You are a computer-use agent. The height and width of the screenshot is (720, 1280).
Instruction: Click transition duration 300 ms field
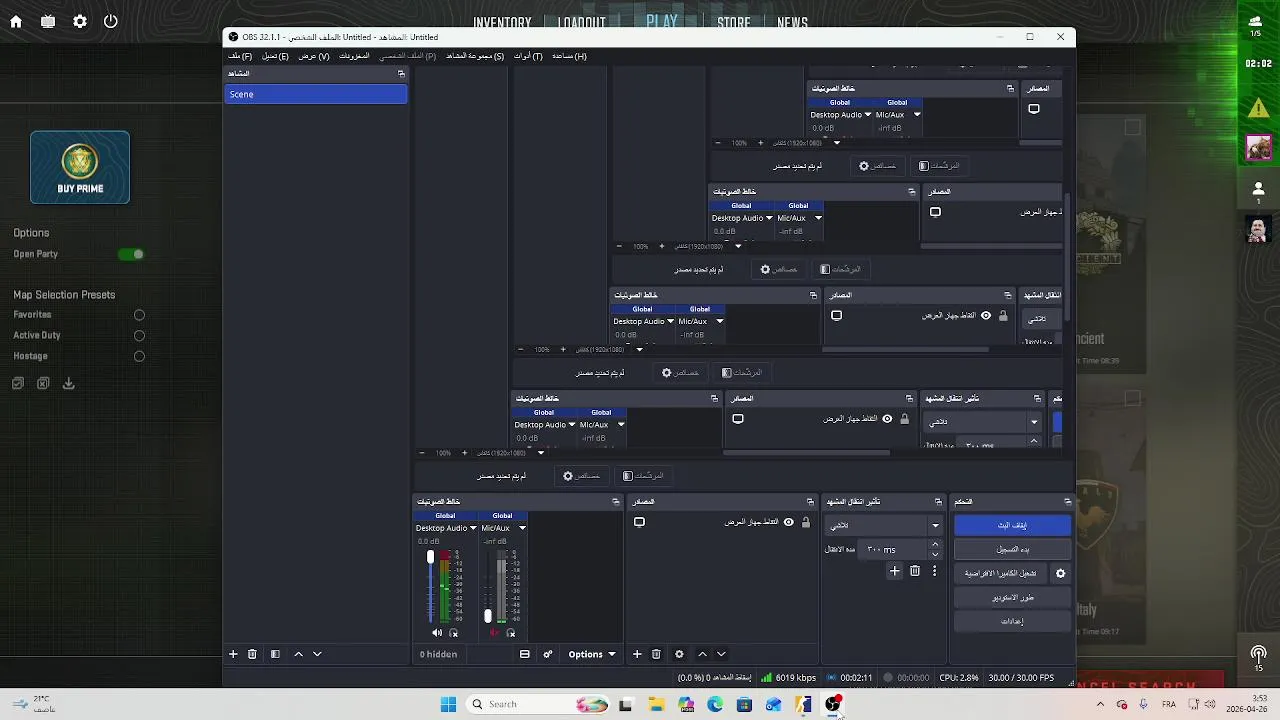tap(894, 549)
